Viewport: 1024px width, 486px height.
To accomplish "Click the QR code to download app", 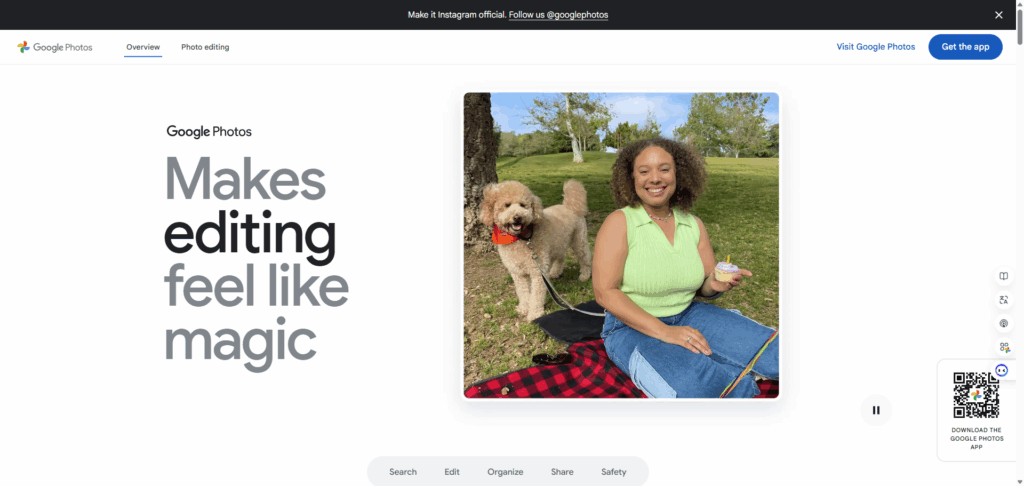I will [976, 395].
